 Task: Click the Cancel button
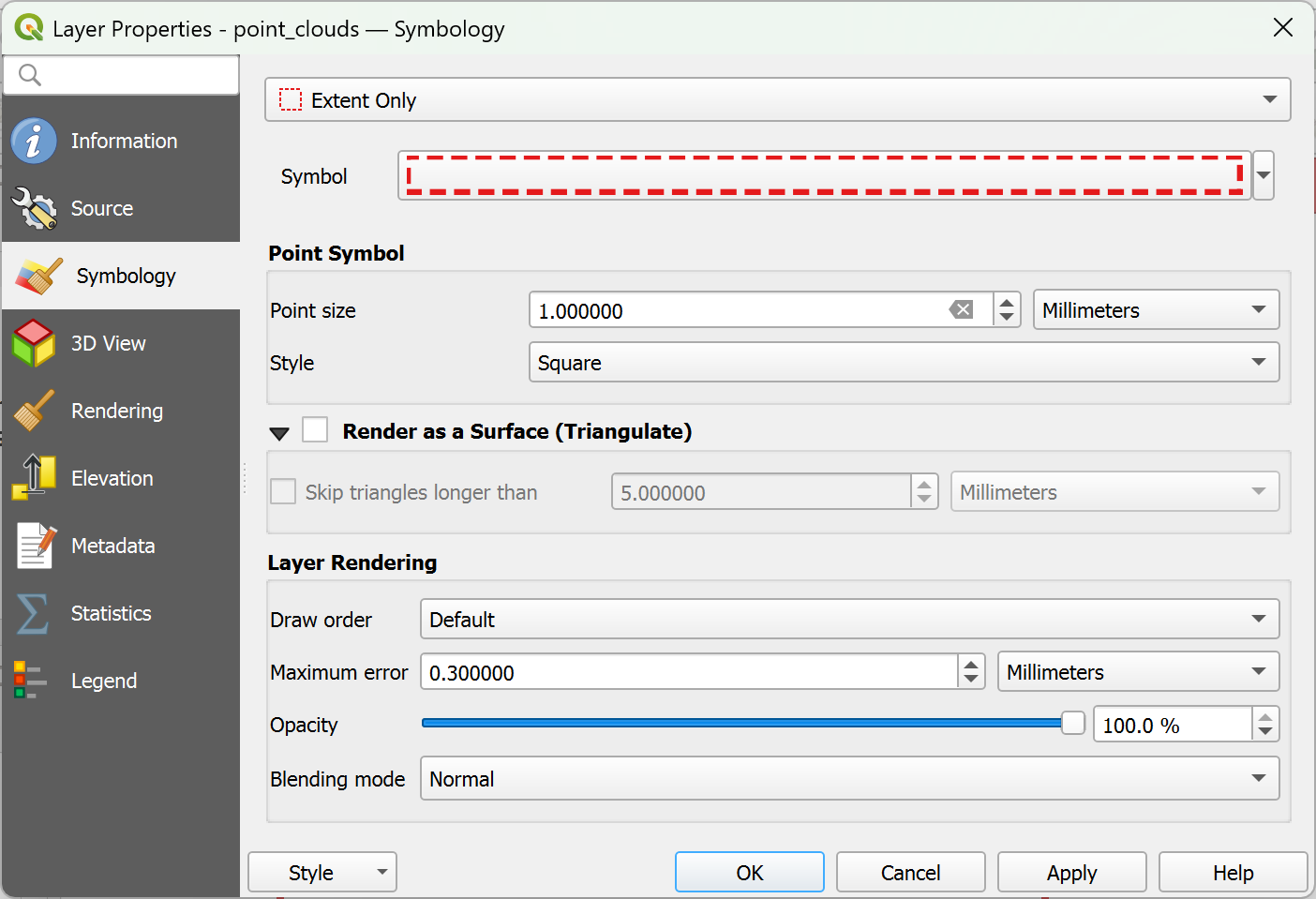(910, 872)
